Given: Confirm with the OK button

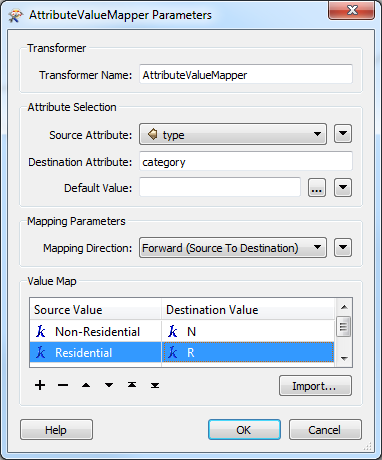Looking at the screenshot, I should 244,430.
